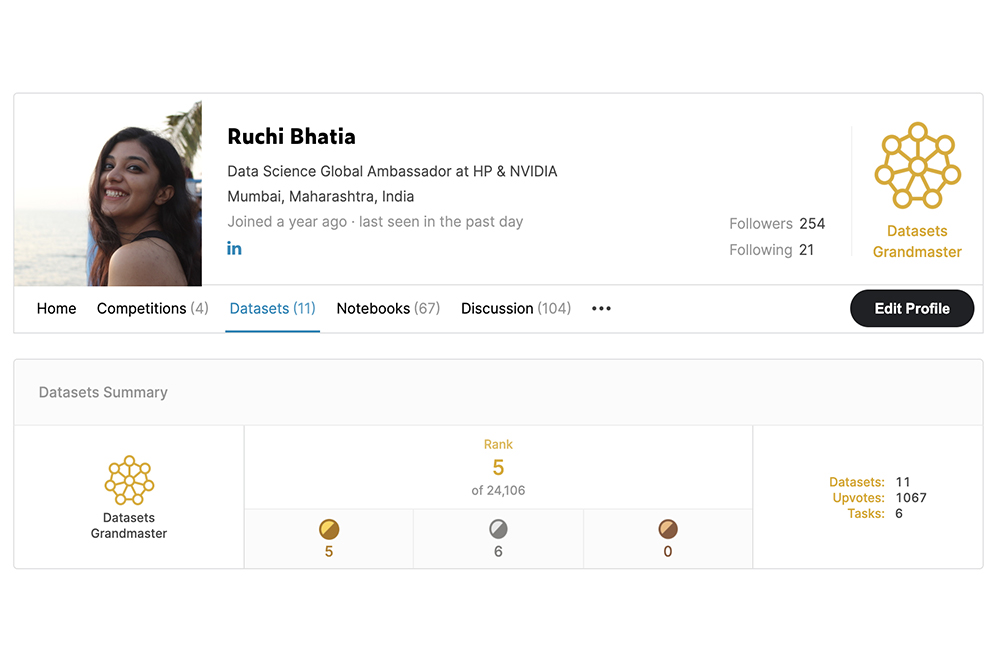Open the Competitions tab
1000x666 pixels.
[x=152, y=309]
